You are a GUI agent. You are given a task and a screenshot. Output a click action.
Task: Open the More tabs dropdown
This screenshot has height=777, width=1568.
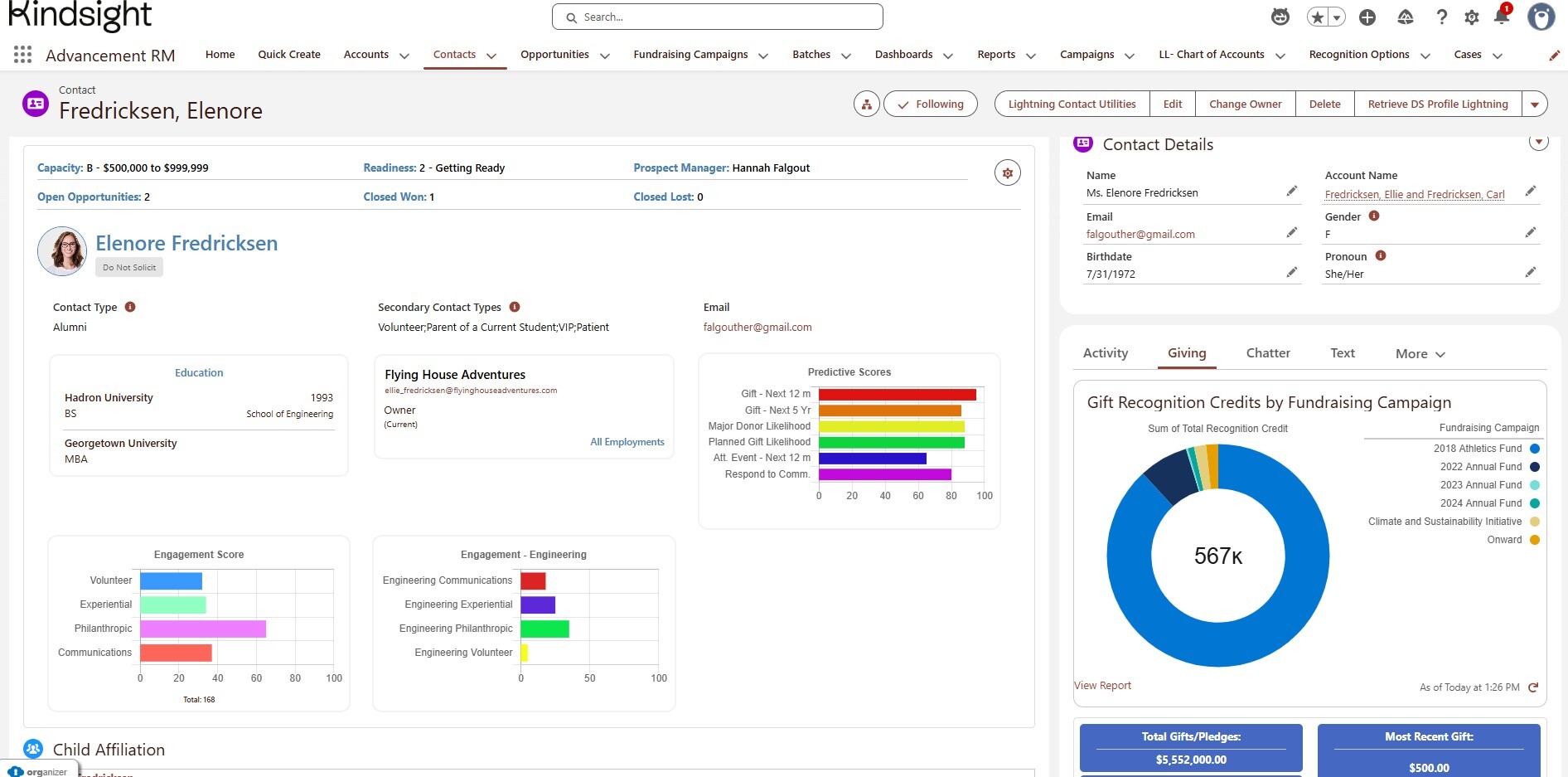(1420, 354)
